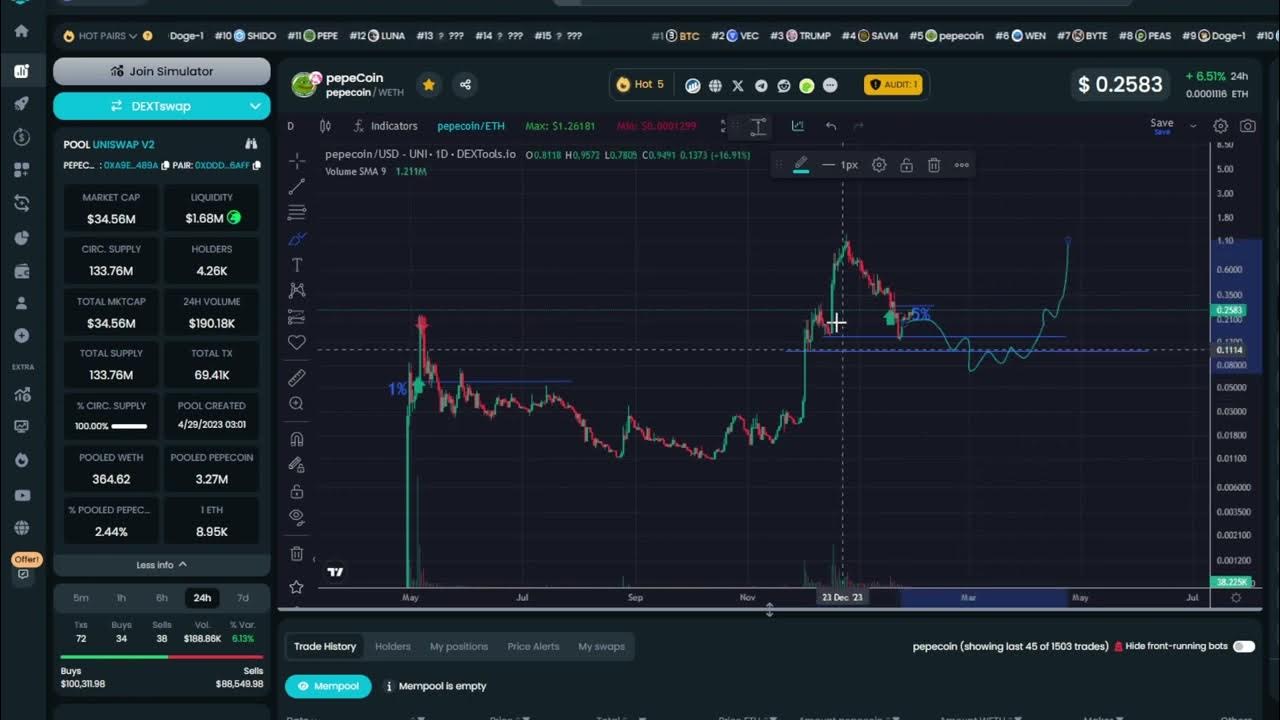Screen dimensions: 1280x720
Task: Select the trend line drawing tool
Action: coord(297,187)
